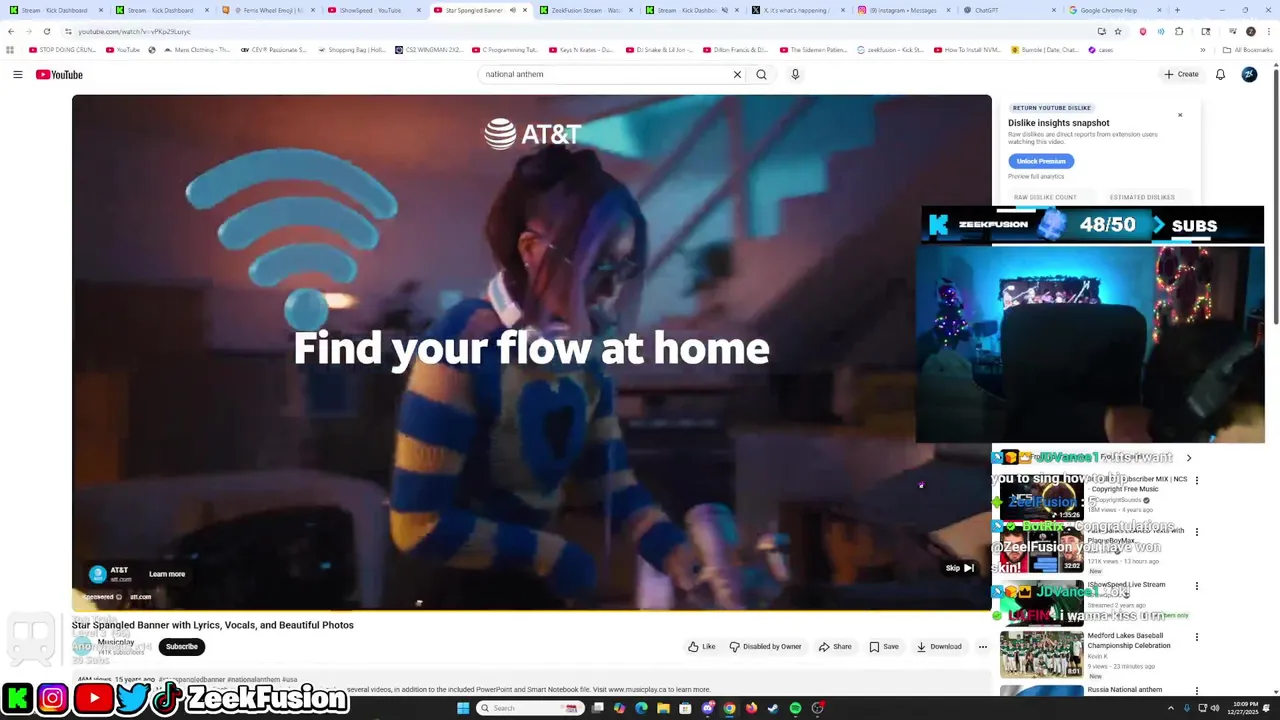Image resolution: width=1280 pixels, height=720 pixels.
Task: Share the video
Action: click(x=835, y=647)
